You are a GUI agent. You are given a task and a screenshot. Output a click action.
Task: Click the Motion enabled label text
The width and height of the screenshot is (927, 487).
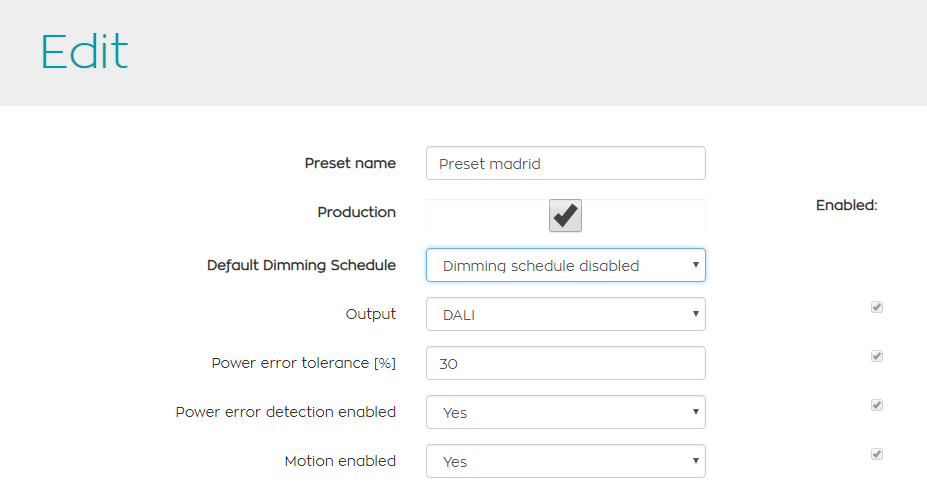point(340,461)
